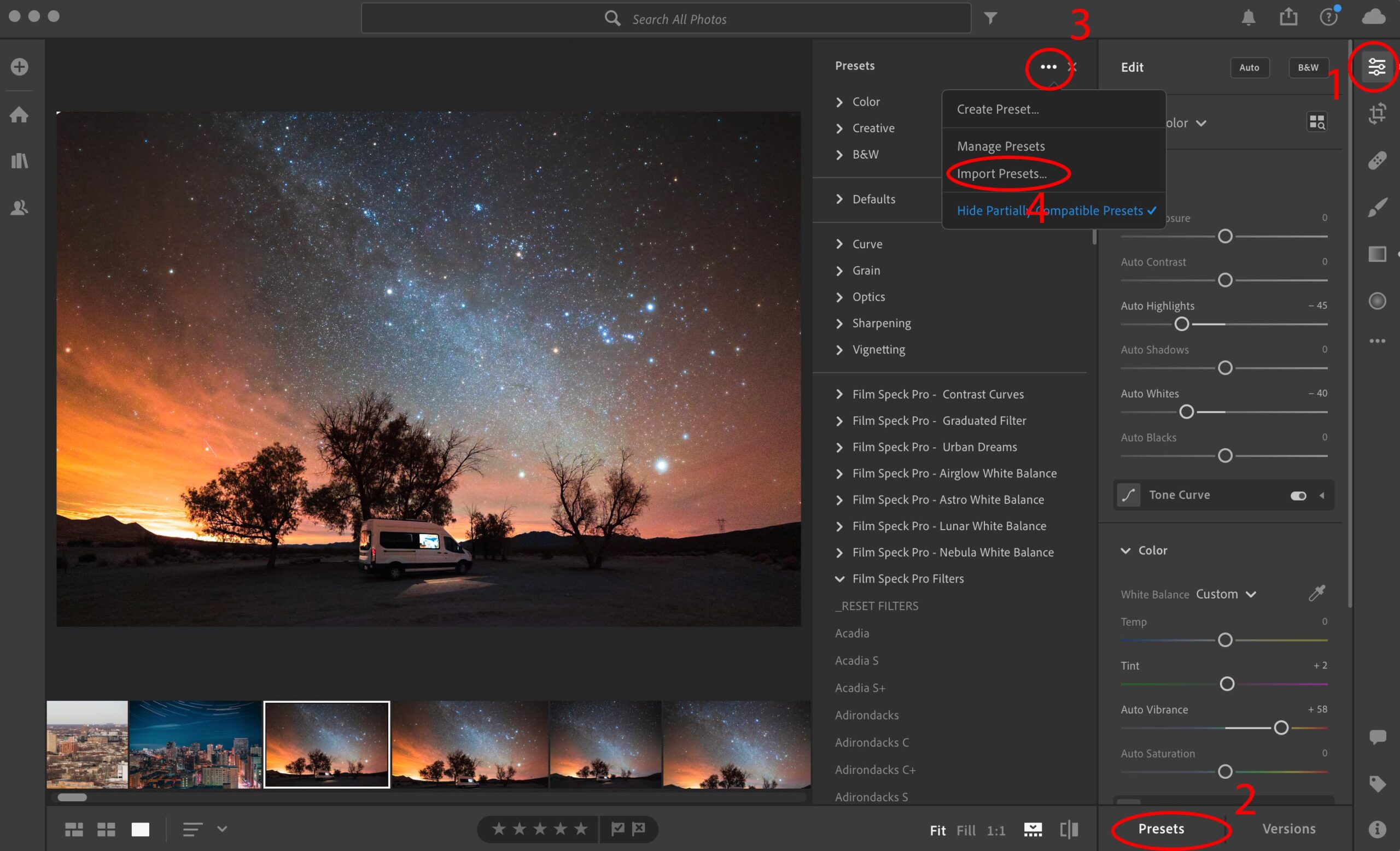This screenshot has height=851, width=1400.
Task: Drag the Auto Vibrance slider left
Action: (1281, 727)
